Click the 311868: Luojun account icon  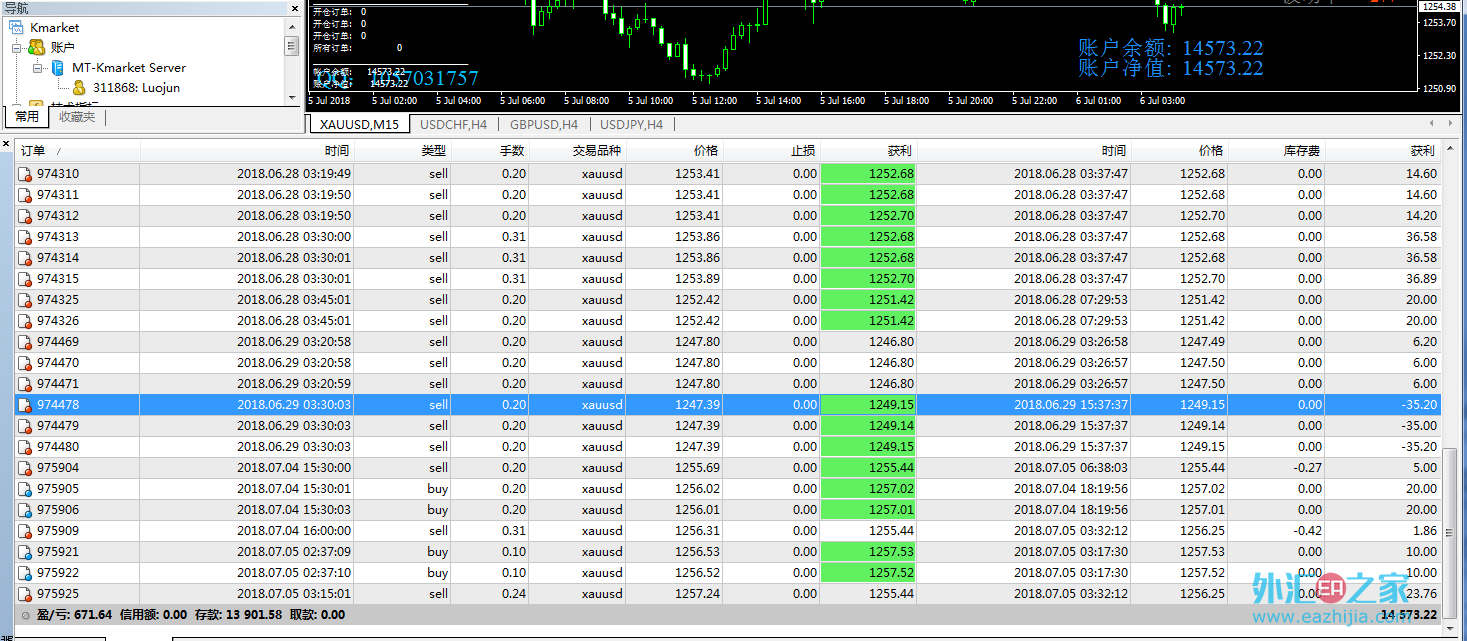[x=79, y=87]
